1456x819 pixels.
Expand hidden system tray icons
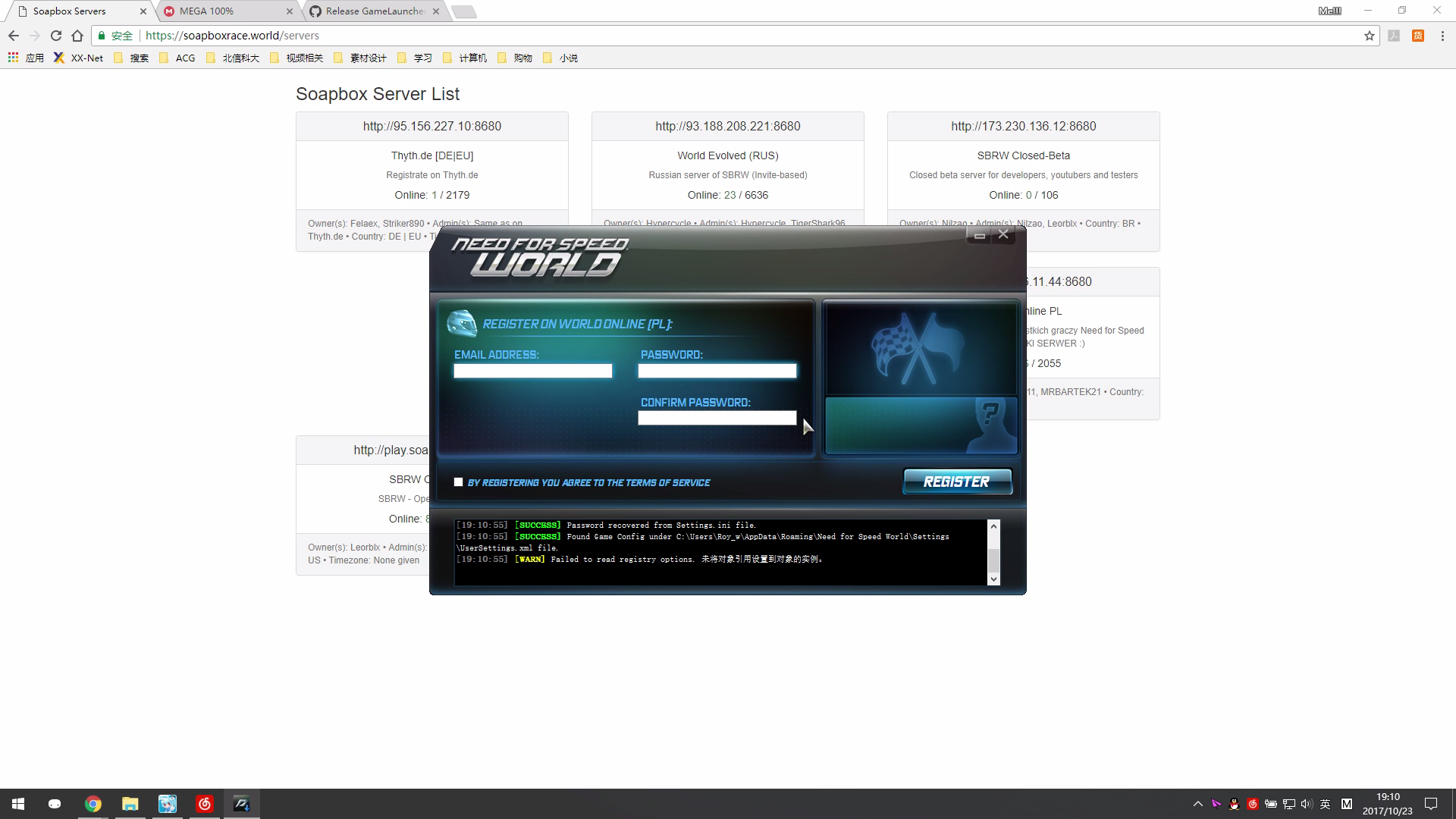(1197, 804)
